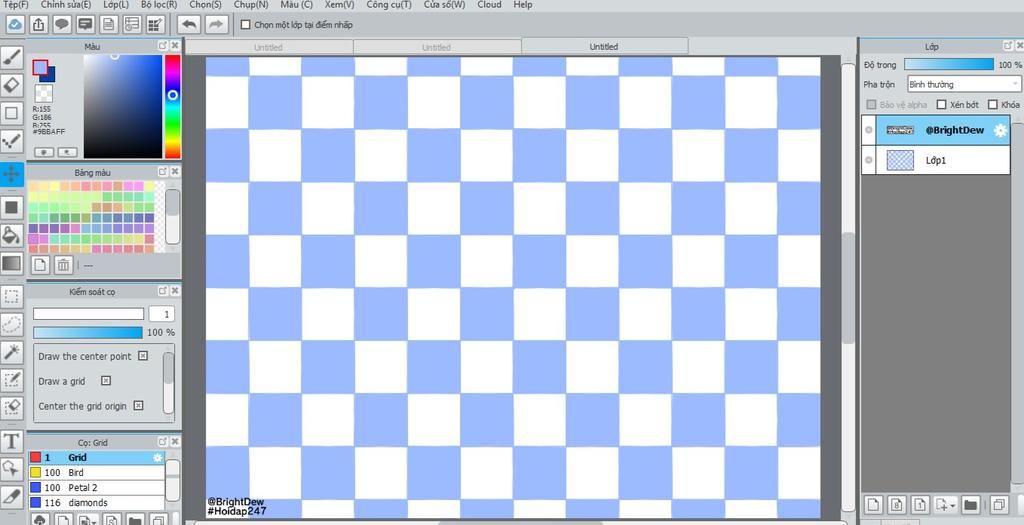Toggle Draw the center point option
The width and height of the screenshot is (1024, 525).
pyautogui.click(x=143, y=356)
